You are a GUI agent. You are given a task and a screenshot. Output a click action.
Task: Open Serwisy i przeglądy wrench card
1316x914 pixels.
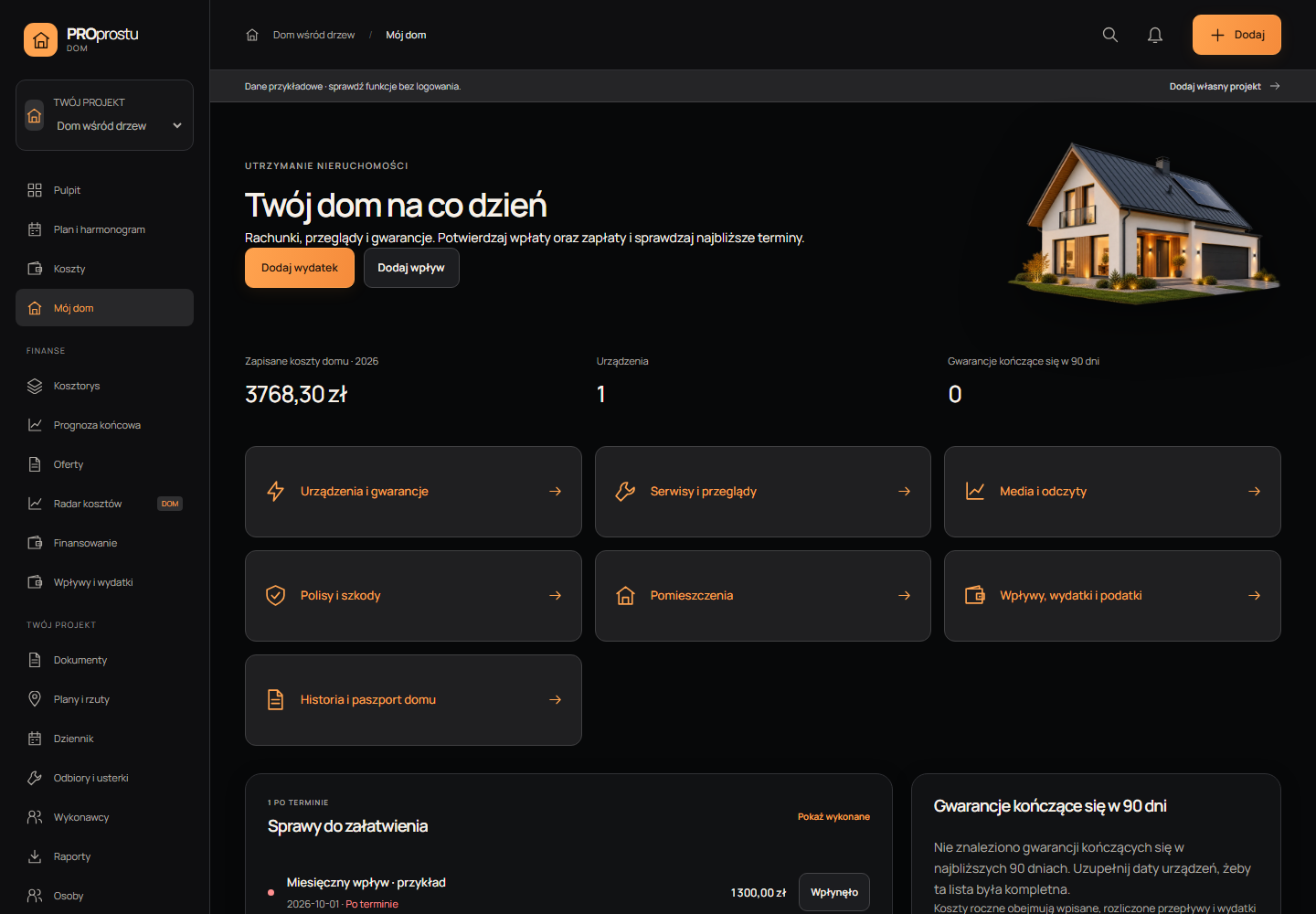coord(763,492)
